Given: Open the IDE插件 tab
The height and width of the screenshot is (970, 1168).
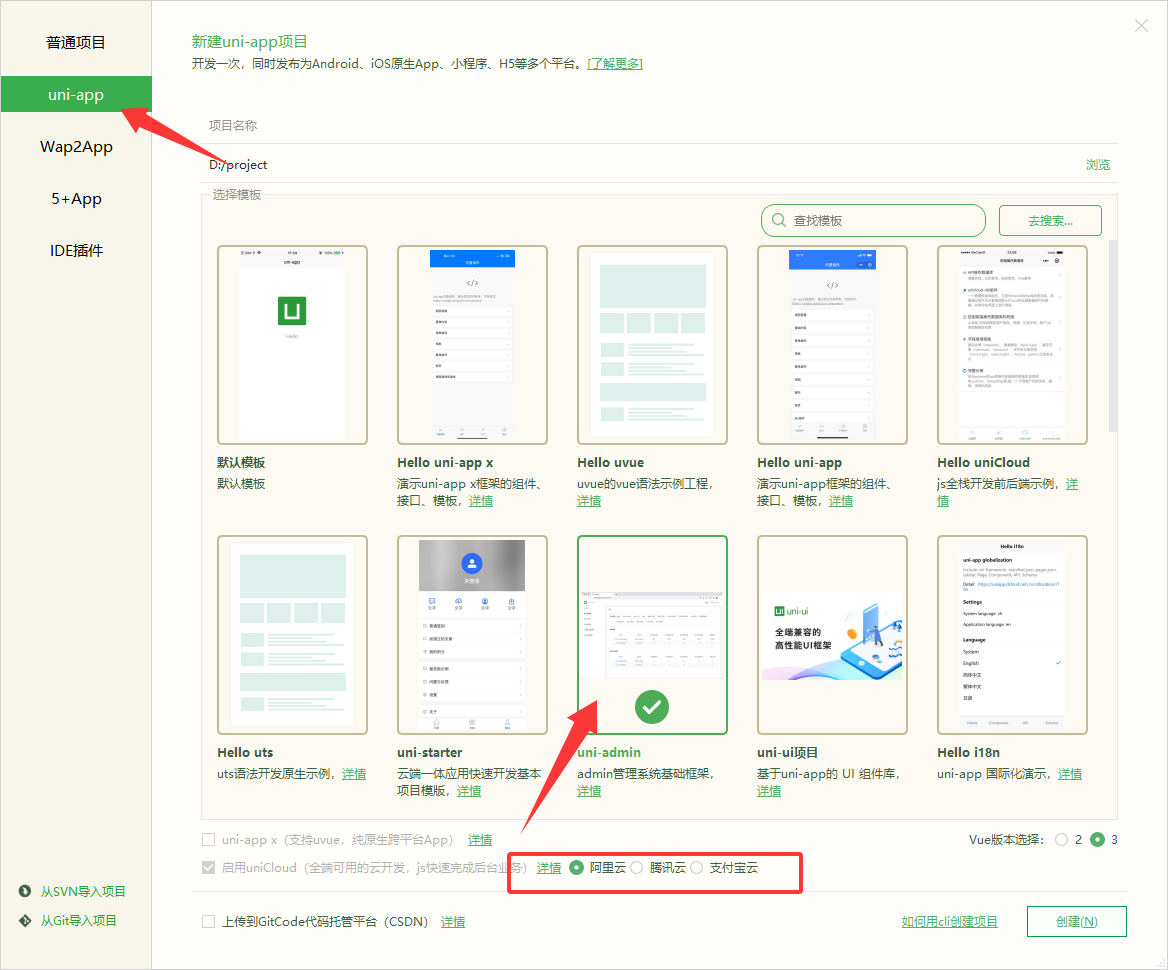Looking at the screenshot, I should pyautogui.click(x=76, y=251).
